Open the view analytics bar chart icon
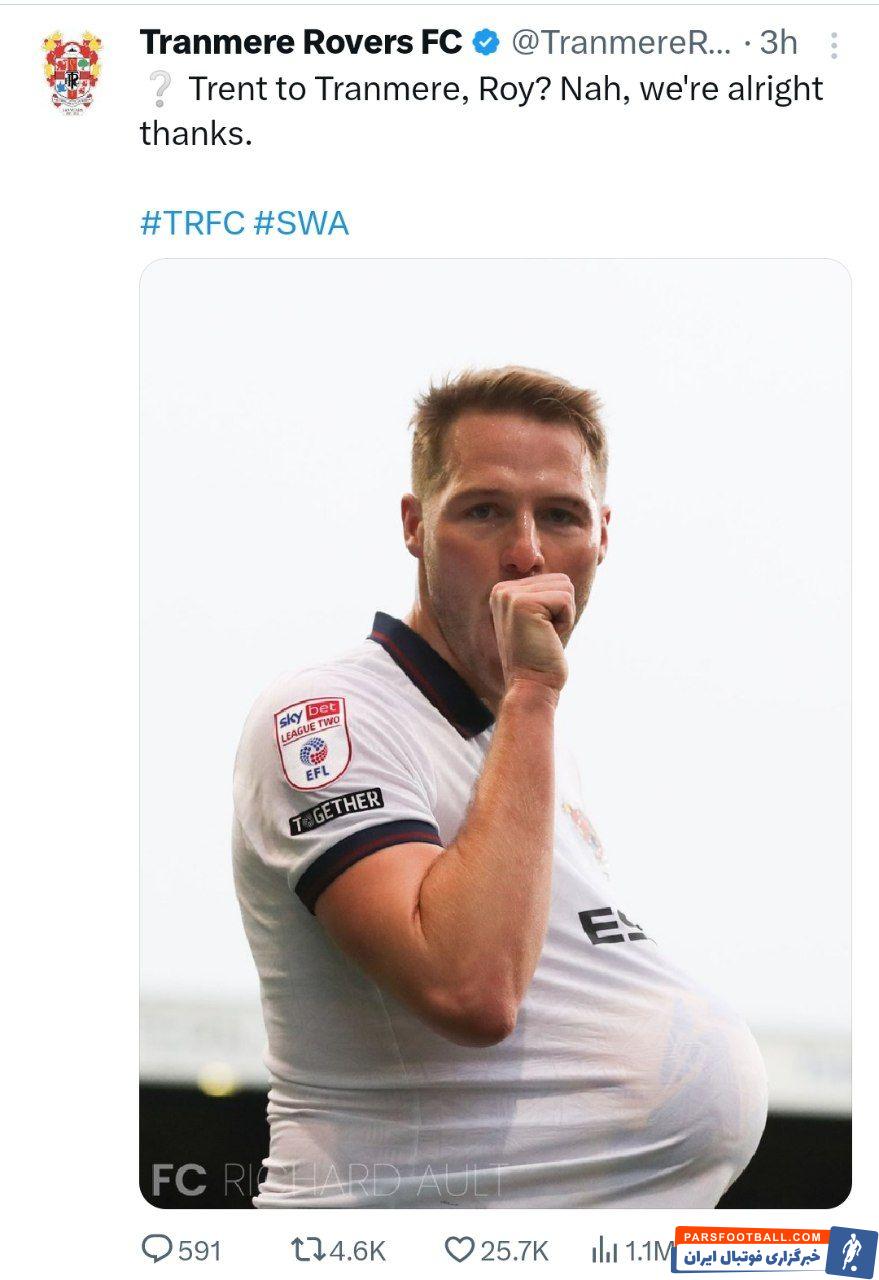The height and width of the screenshot is (1280, 879). (605, 1249)
